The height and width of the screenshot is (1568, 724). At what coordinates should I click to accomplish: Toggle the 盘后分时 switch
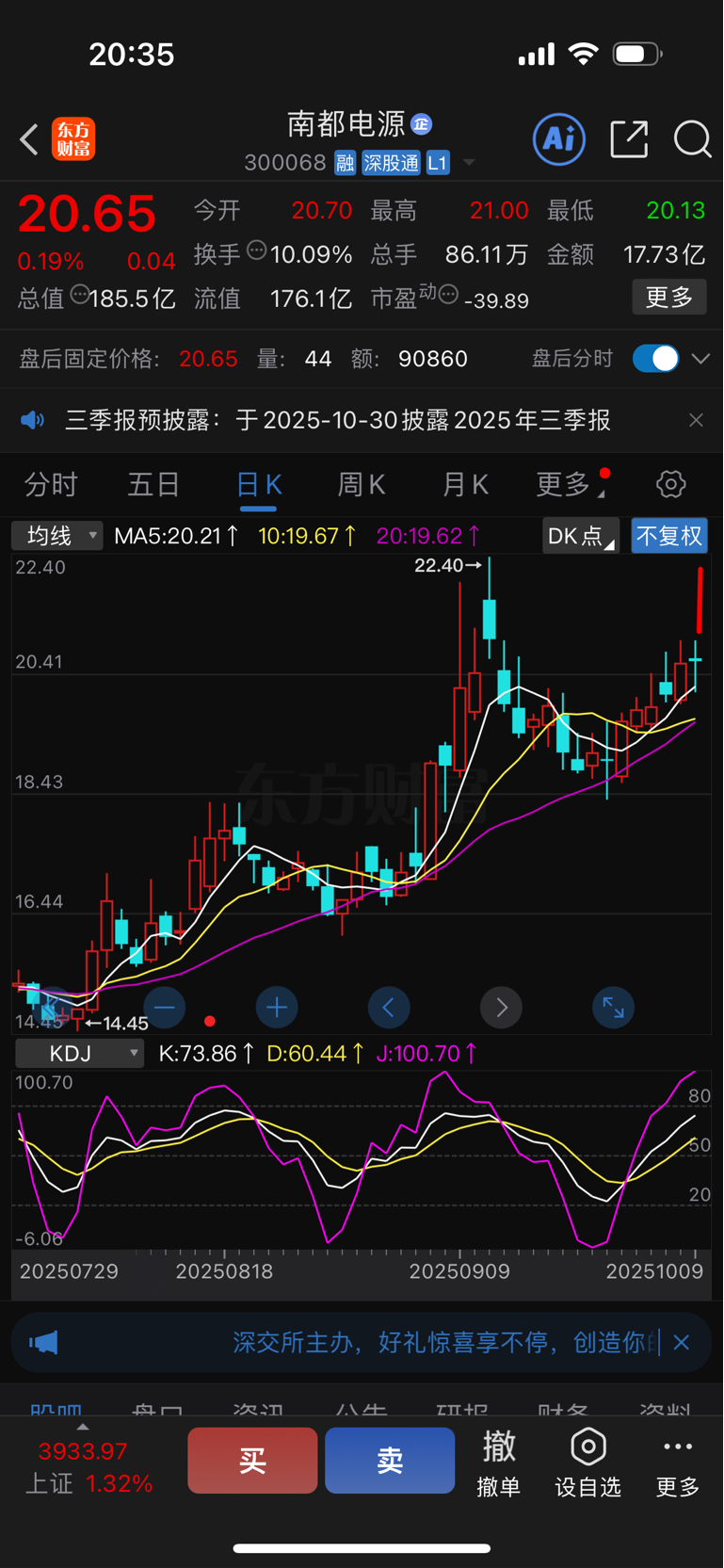(656, 359)
